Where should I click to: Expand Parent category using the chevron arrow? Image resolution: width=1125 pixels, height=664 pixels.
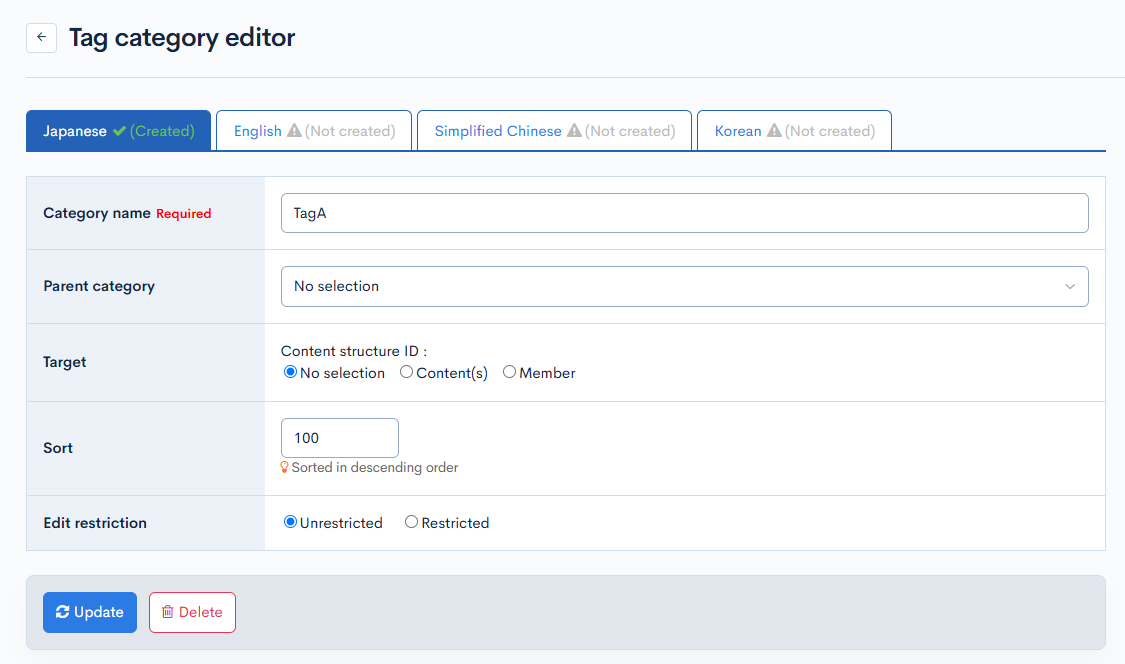(x=1070, y=287)
